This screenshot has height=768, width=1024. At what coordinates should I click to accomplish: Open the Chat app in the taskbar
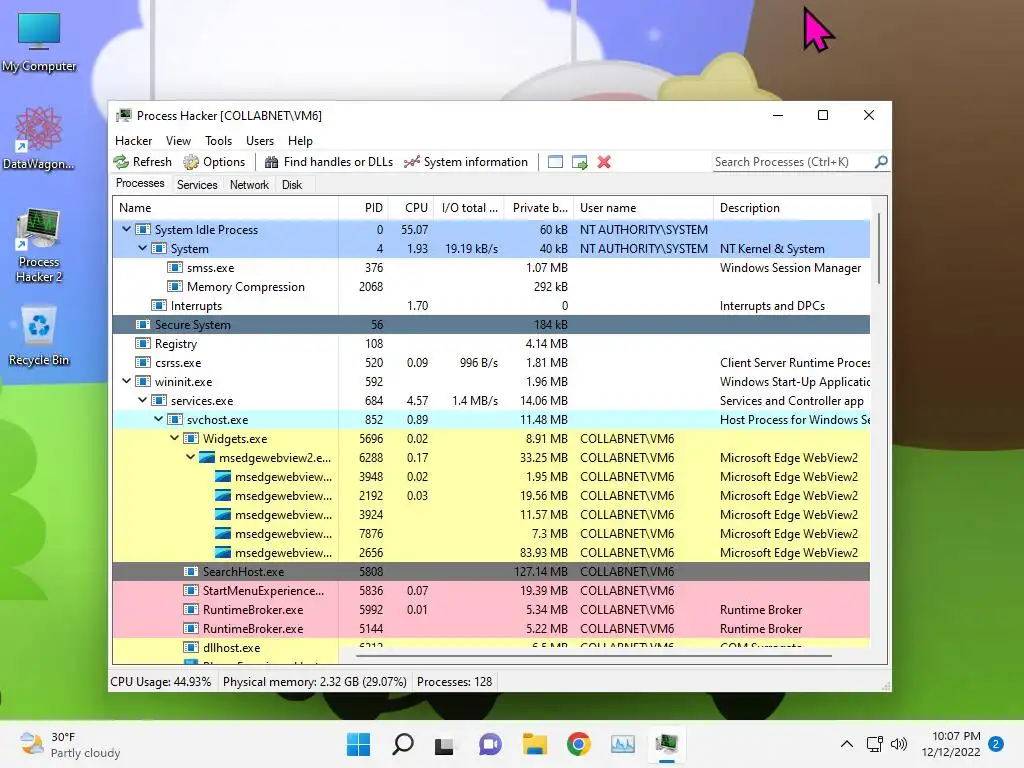(490, 744)
